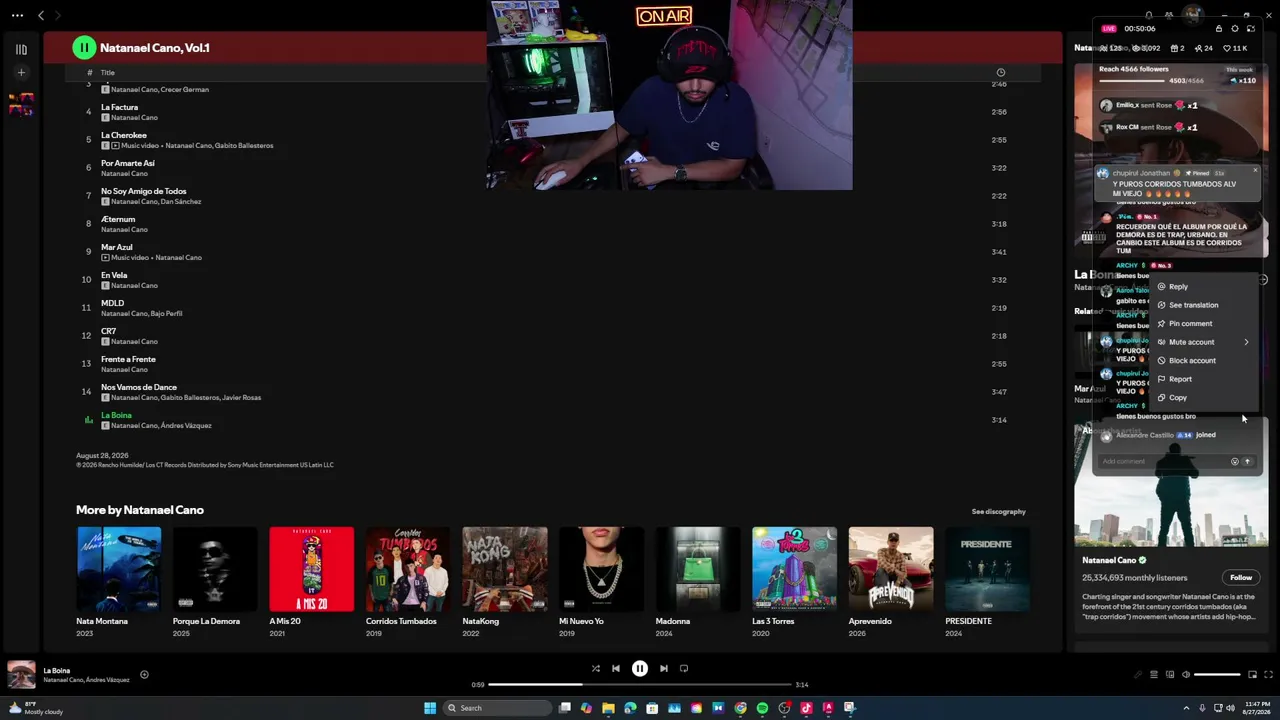Open the Andrés Vázquez link in the track list
Viewport: 1280px width, 720px height.
pos(186,426)
